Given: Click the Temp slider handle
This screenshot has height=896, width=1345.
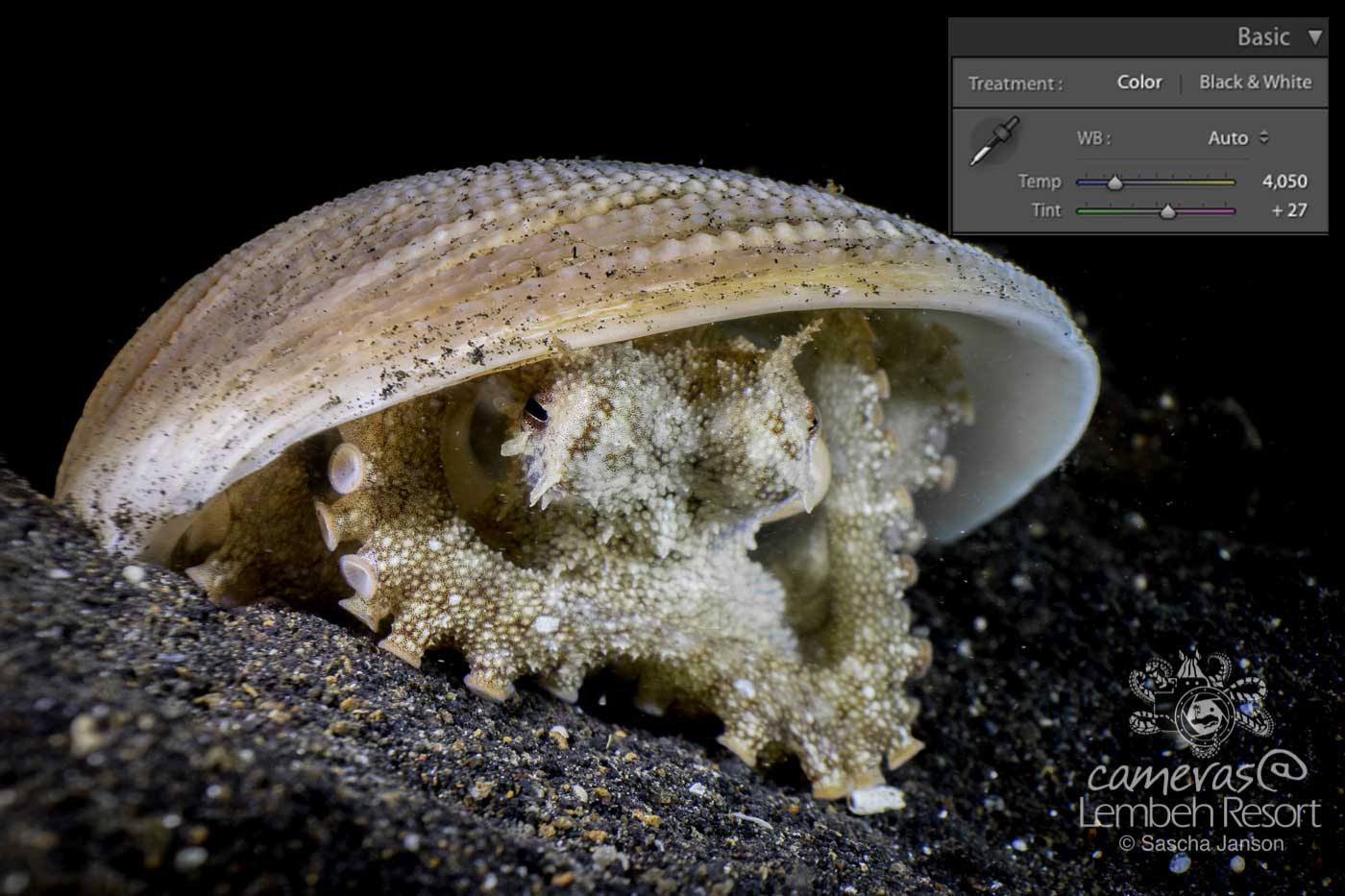Looking at the screenshot, I should click(x=1114, y=182).
